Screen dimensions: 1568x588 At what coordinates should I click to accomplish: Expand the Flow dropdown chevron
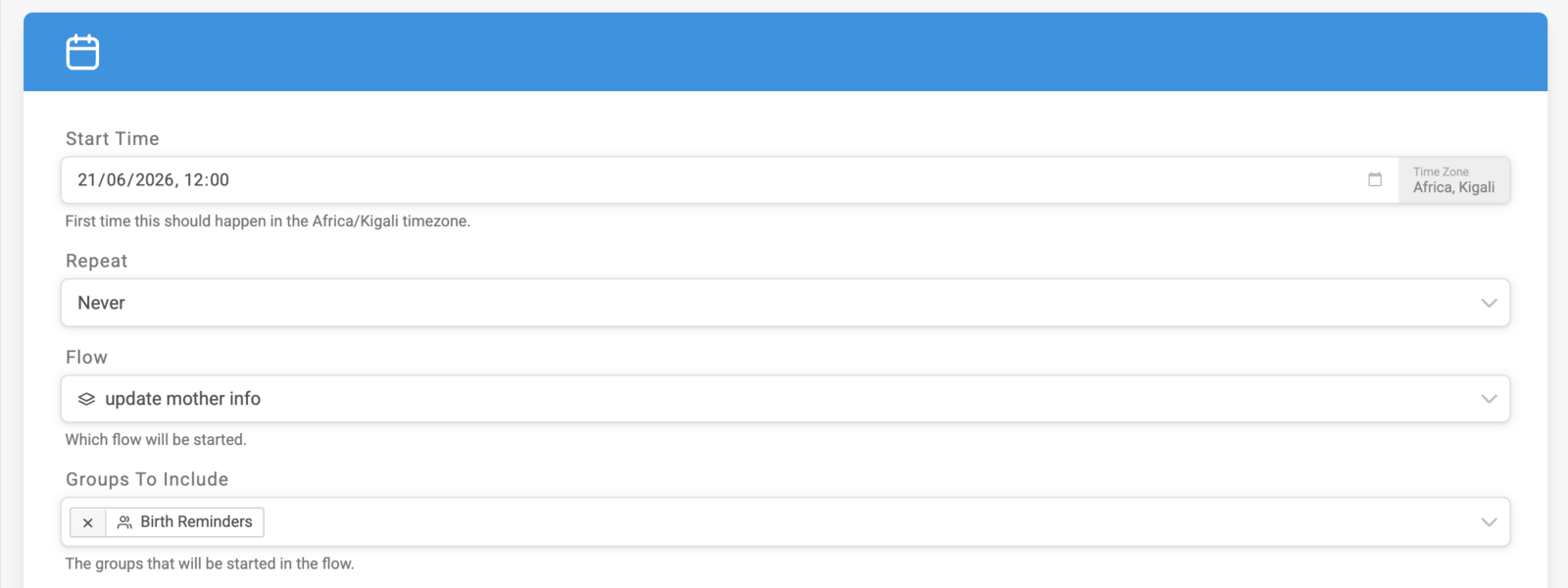1489,399
